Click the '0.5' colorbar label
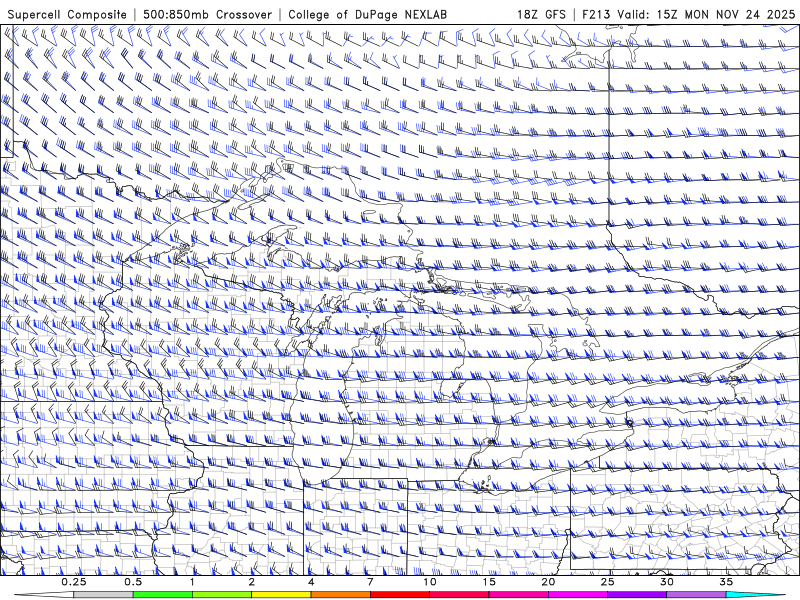The image size is (800, 600). (133, 582)
